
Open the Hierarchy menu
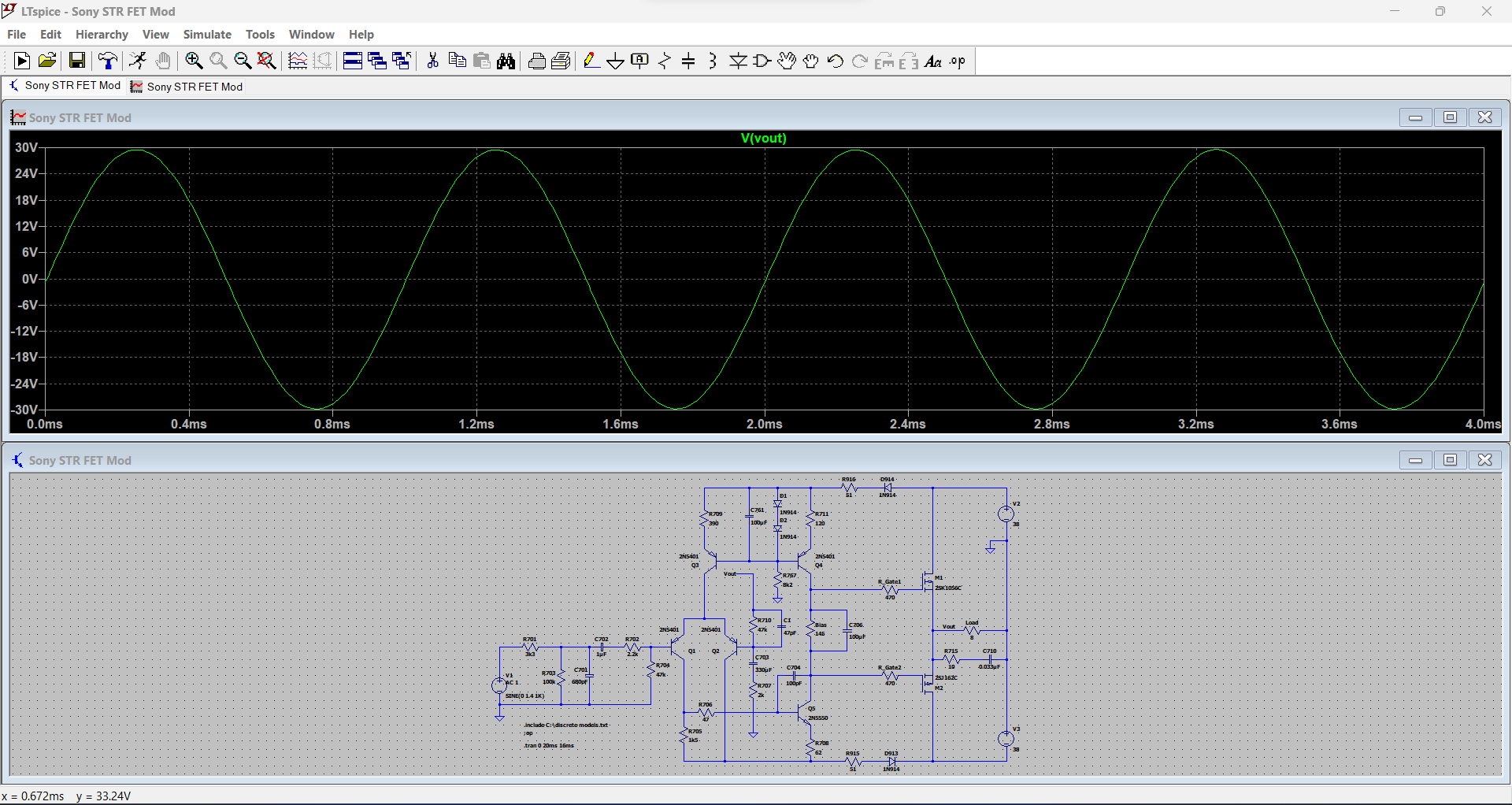click(102, 35)
